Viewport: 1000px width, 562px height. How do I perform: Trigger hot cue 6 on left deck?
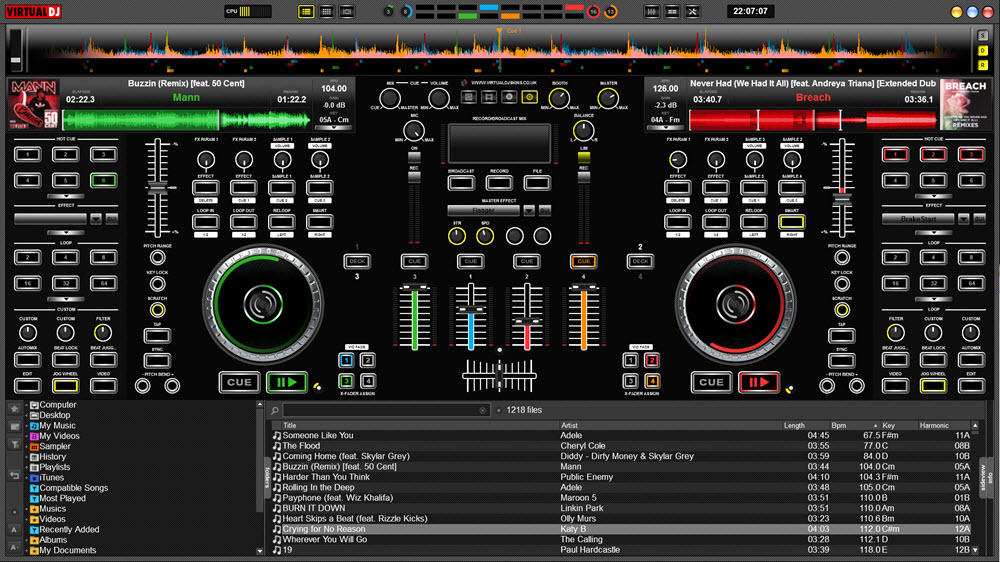pyautogui.click(x=103, y=181)
